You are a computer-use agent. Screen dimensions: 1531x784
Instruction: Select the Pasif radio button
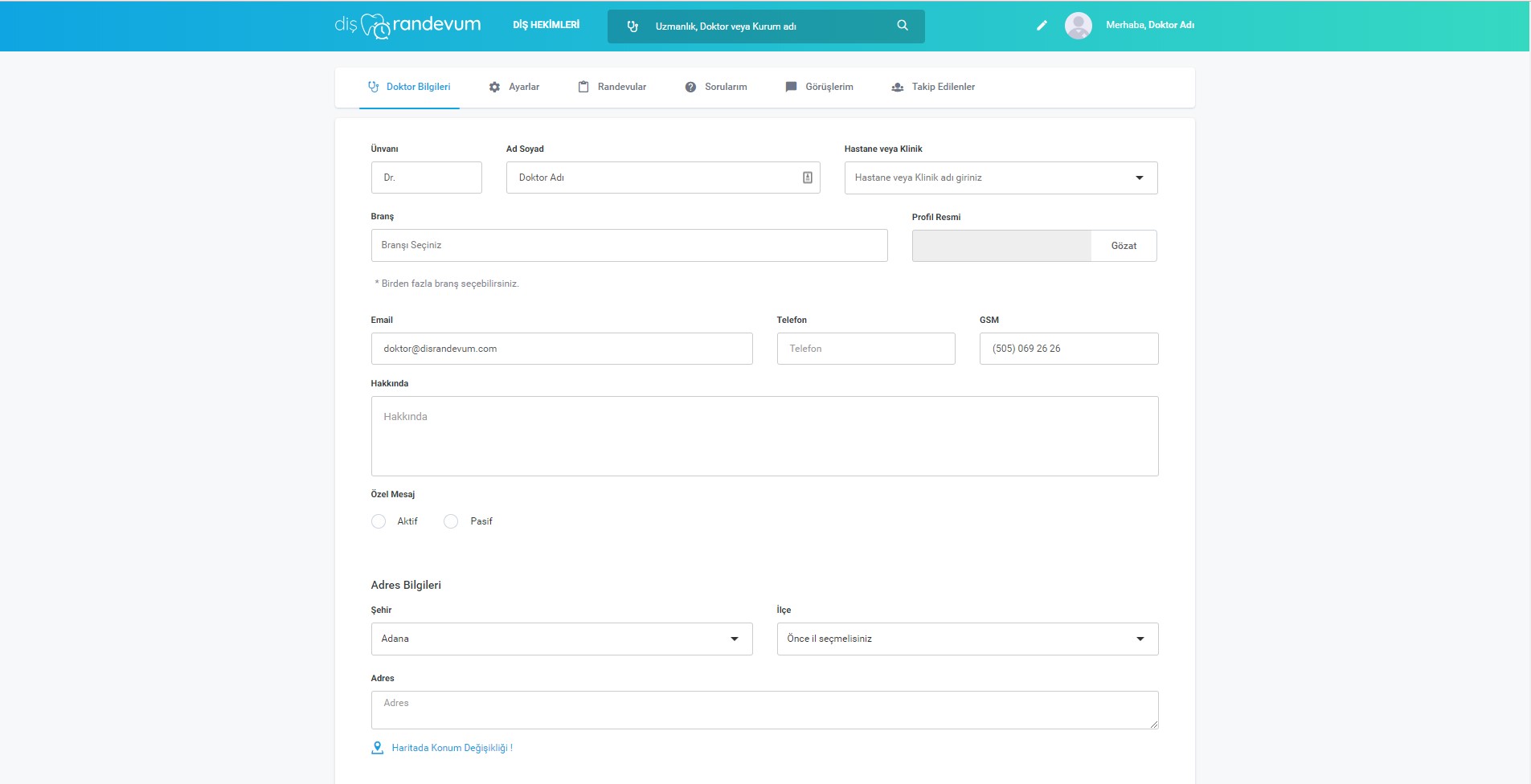click(451, 521)
